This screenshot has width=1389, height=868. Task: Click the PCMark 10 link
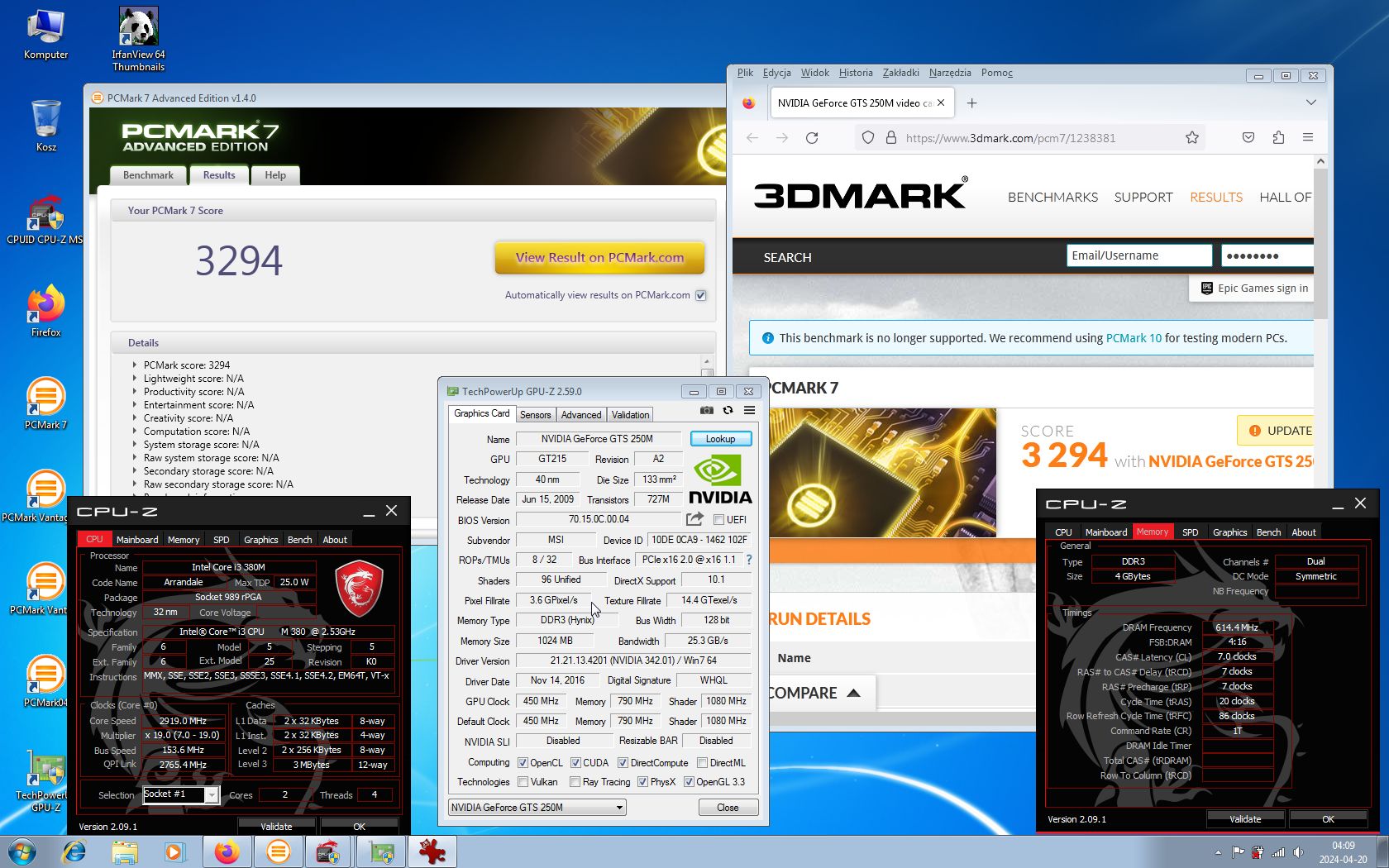1134,338
